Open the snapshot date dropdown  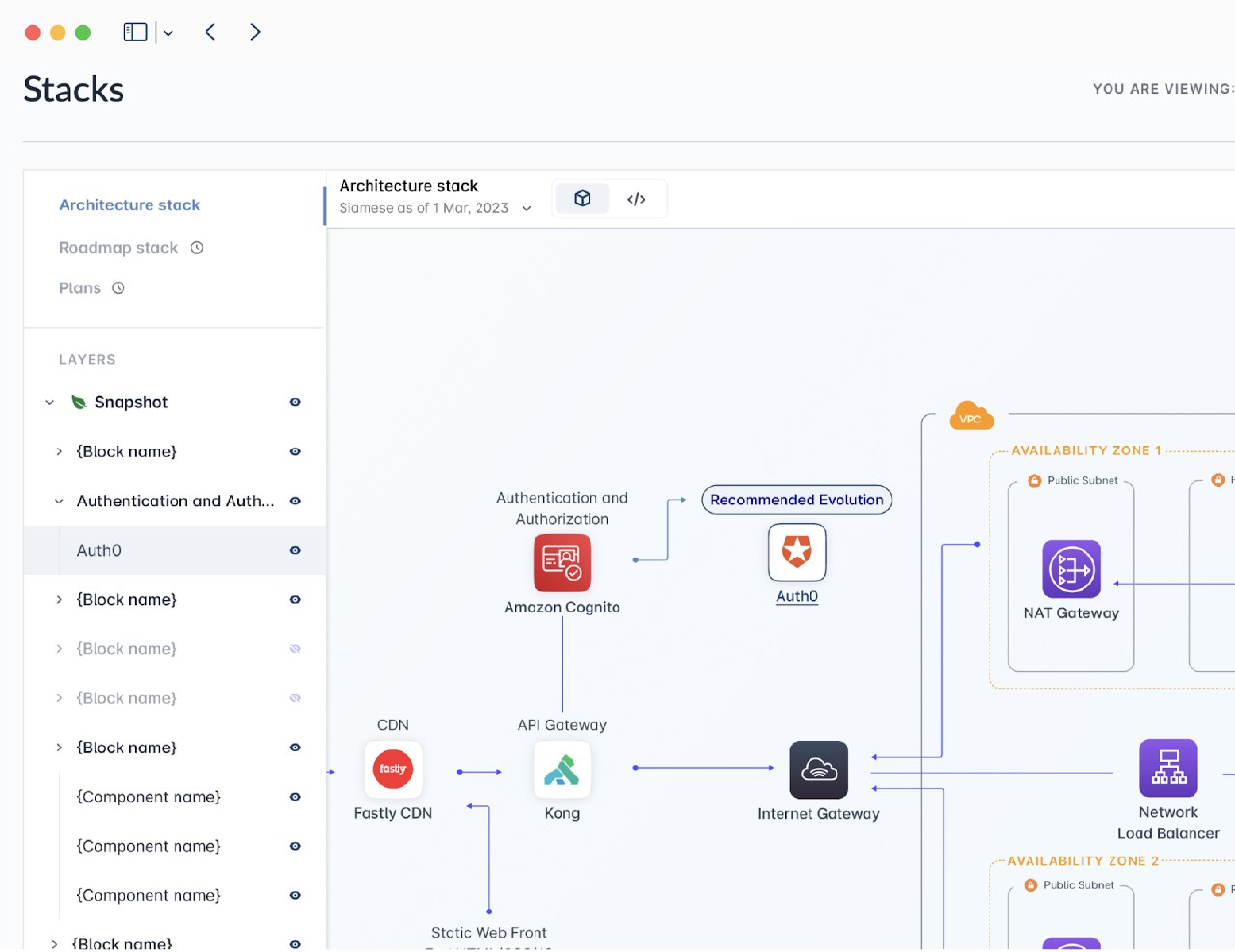(527, 208)
